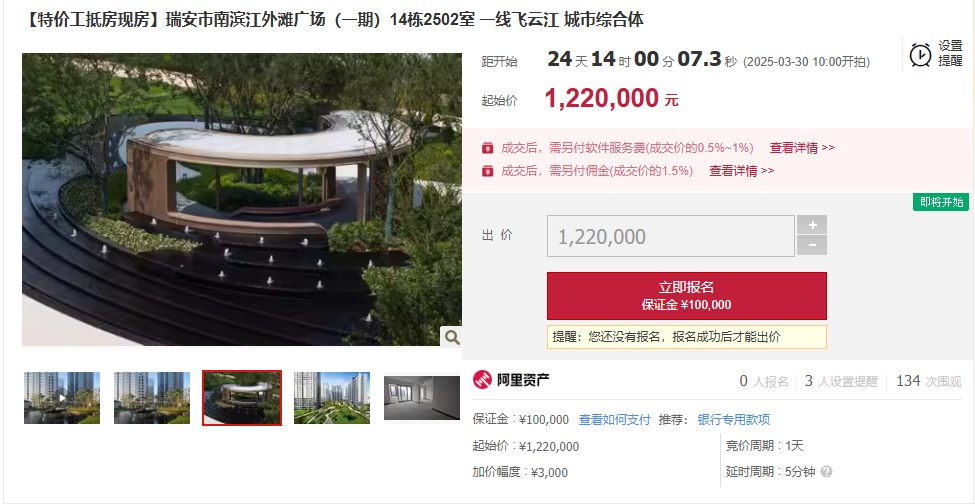This screenshot has height=504, width=975.
Task: Click the 设置提醒 text label
Action: point(950,54)
